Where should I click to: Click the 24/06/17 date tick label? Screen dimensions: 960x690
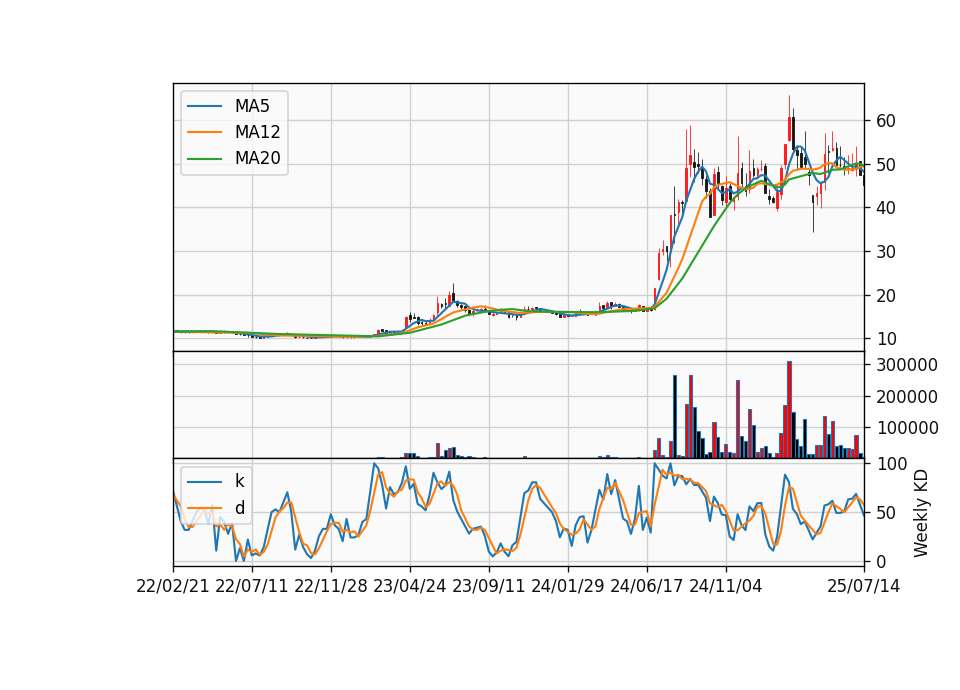[647, 586]
